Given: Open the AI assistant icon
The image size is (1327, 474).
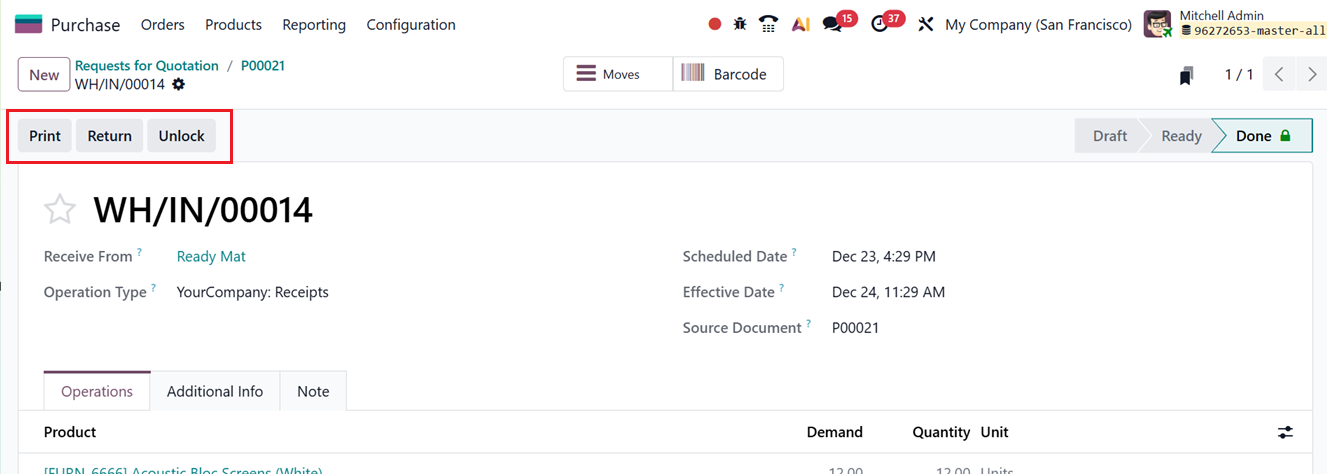Looking at the screenshot, I should pyautogui.click(x=800, y=24).
